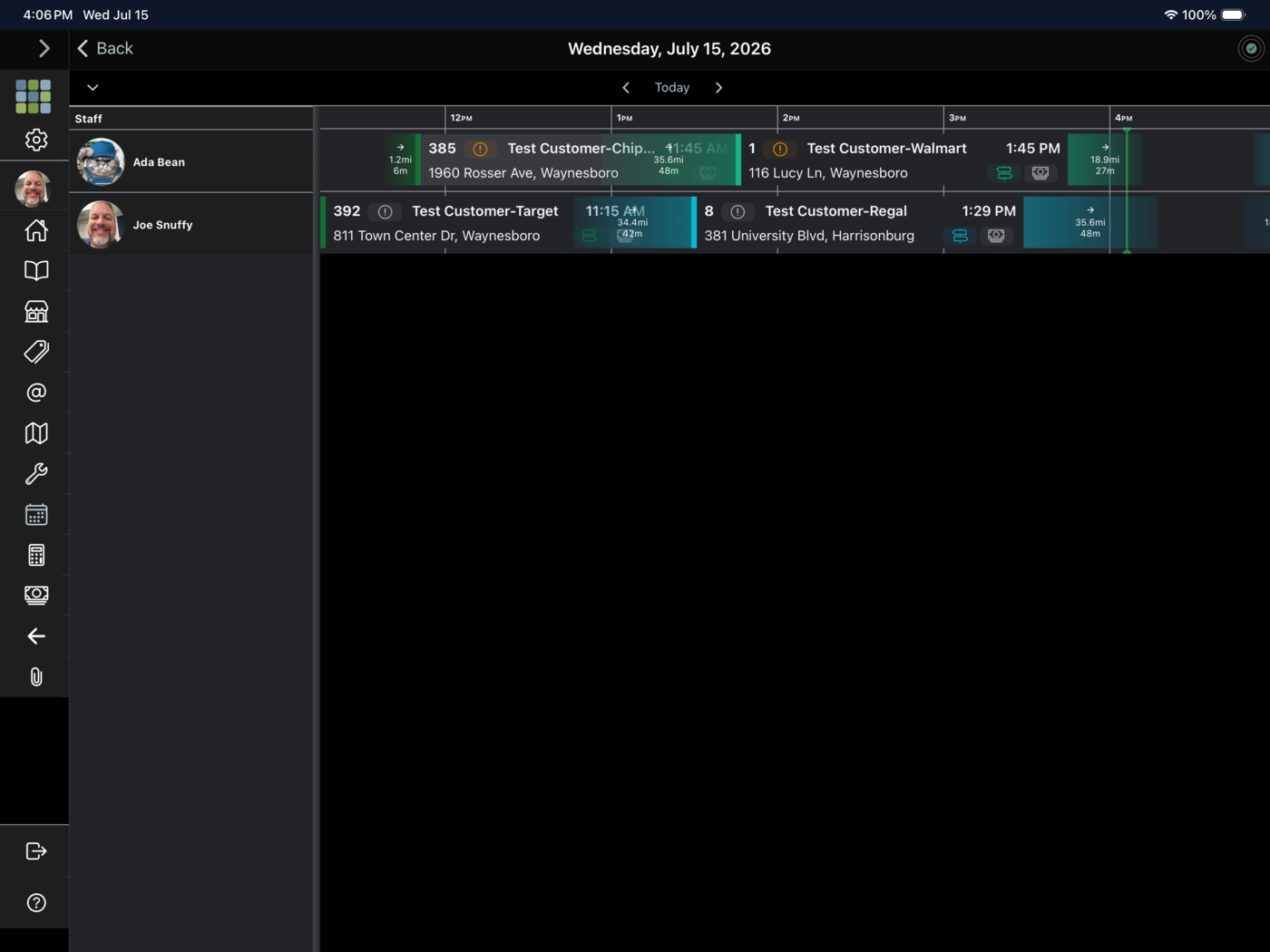
Task: Expand the dropdown chevron above Staff
Action: 93,88
